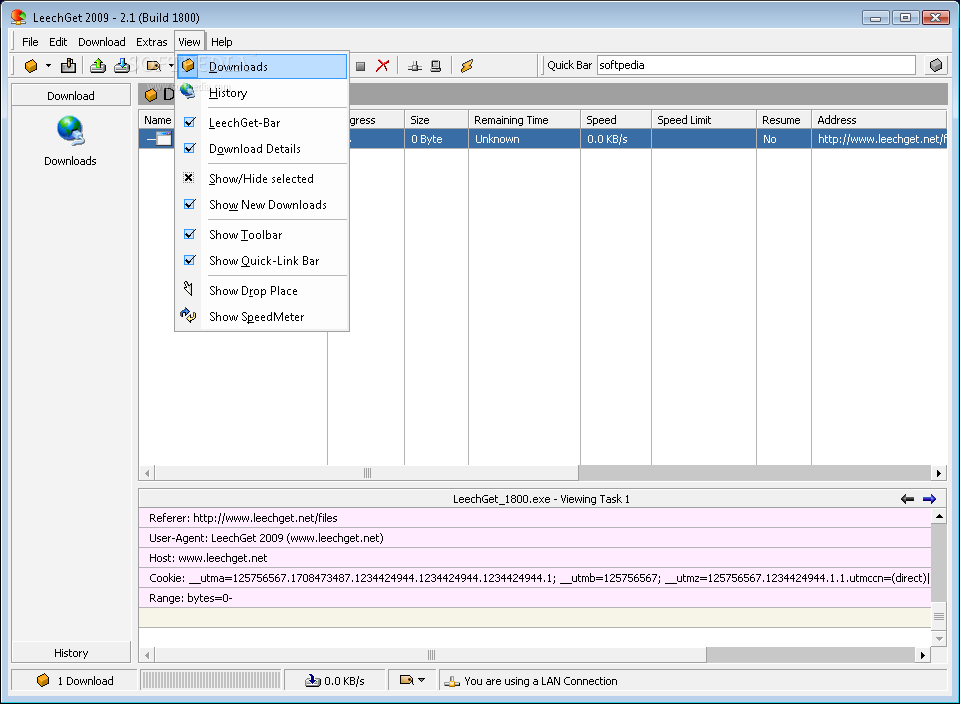The image size is (960, 704).
Task: Toggle Show Quick-Link Bar checkbox
Action: point(190,260)
